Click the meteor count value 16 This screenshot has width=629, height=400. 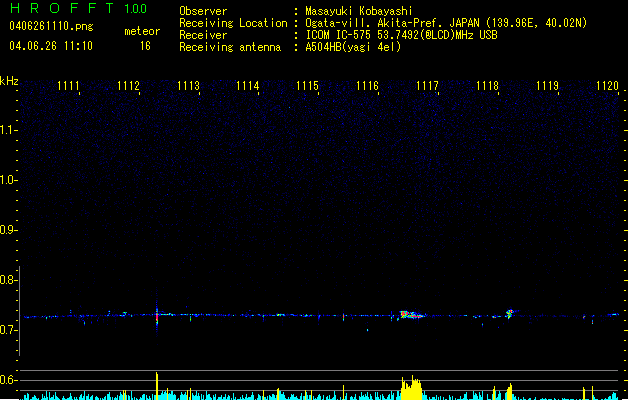(x=145, y=46)
